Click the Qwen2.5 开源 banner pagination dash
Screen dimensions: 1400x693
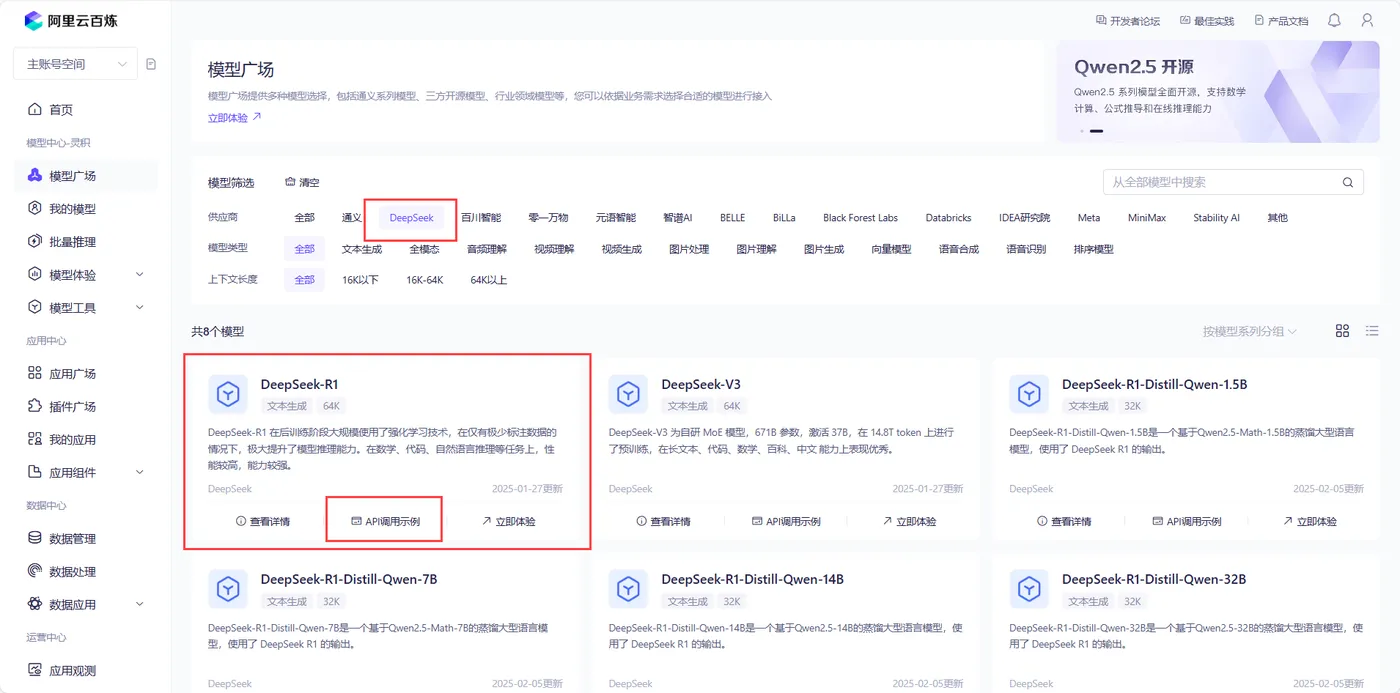(1096, 131)
